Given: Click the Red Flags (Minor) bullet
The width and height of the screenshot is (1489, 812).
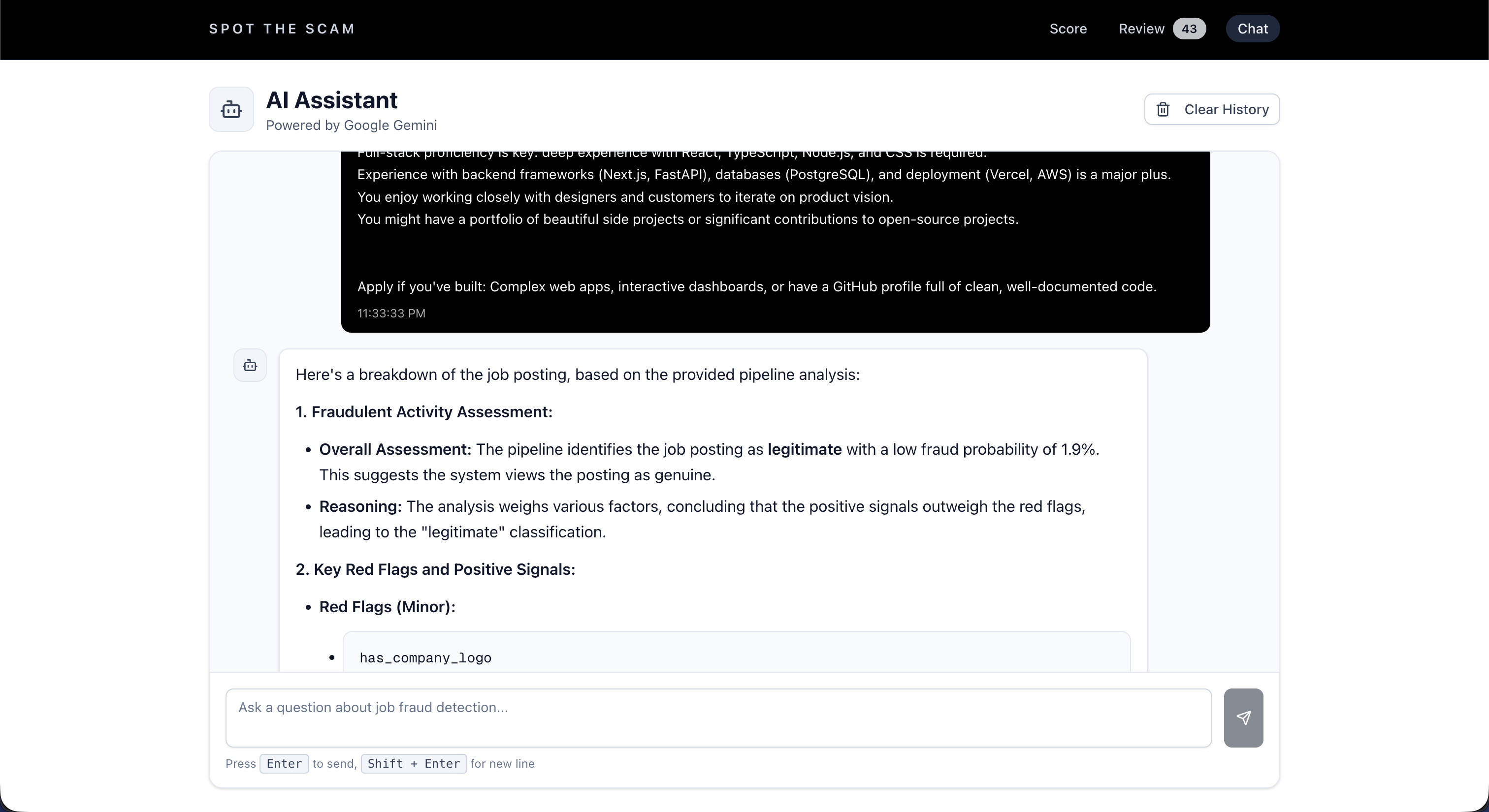Looking at the screenshot, I should pyautogui.click(x=387, y=606).
